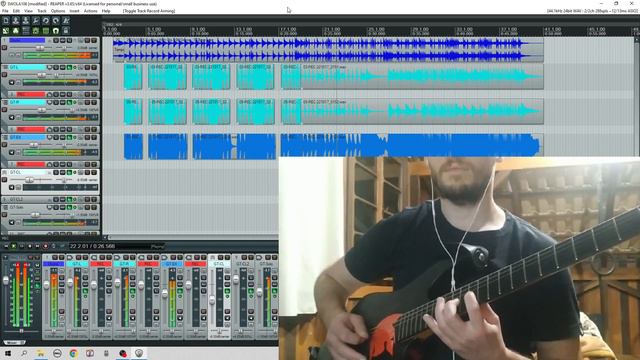Open the Edit menu
This screenshot has height=360, width=640.
tap(16, 11)
